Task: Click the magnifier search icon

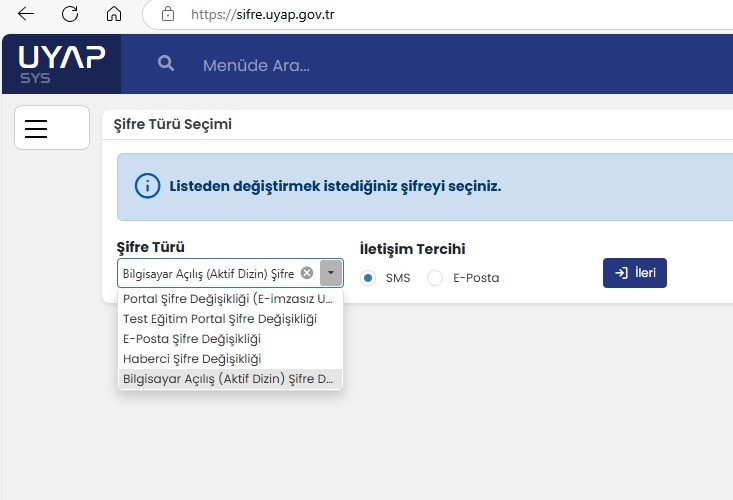Action: pyautogui.click(x=166, y=64)
